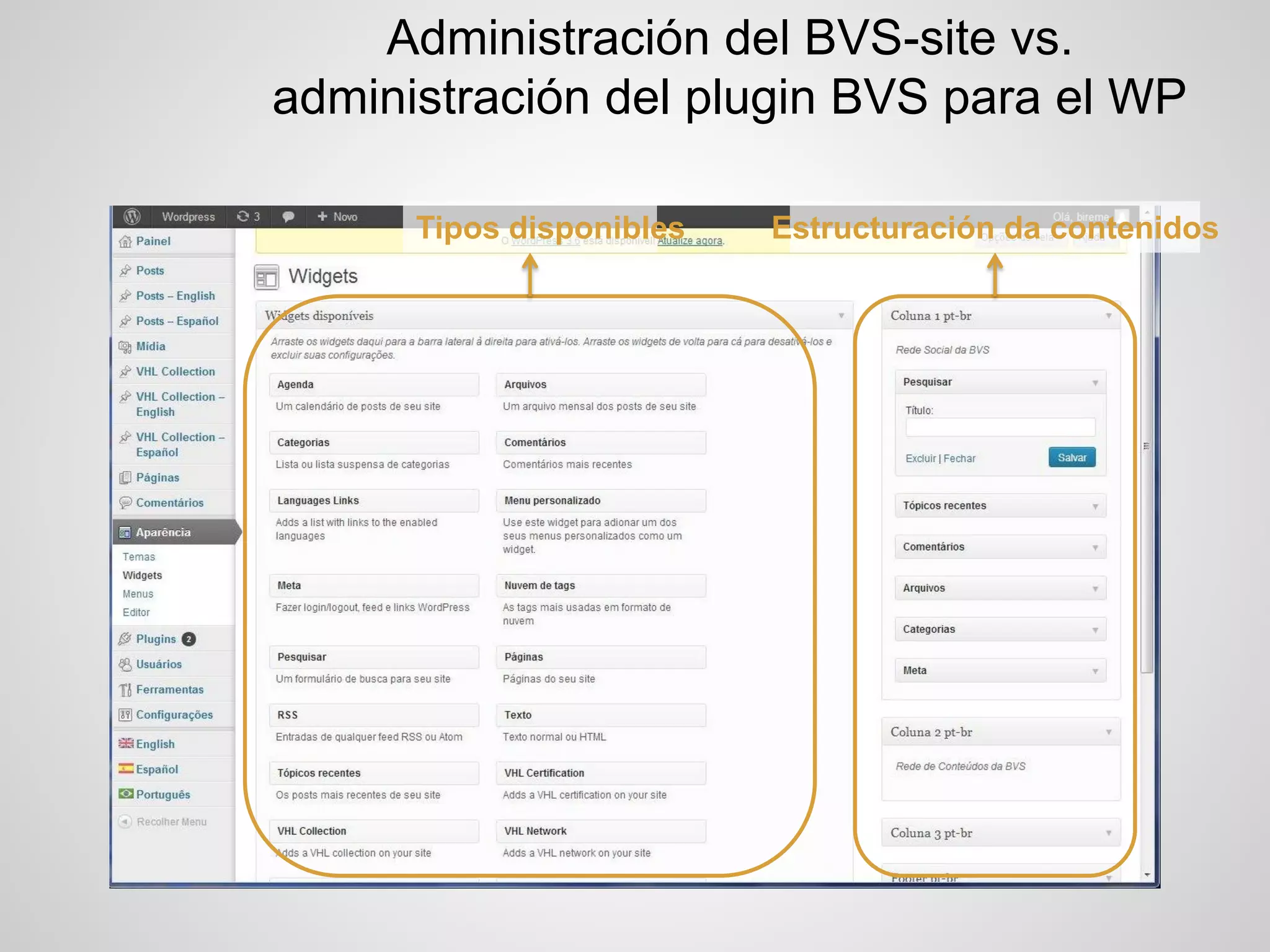Select the Pesquisar available widget

click(x=374, y=658)
